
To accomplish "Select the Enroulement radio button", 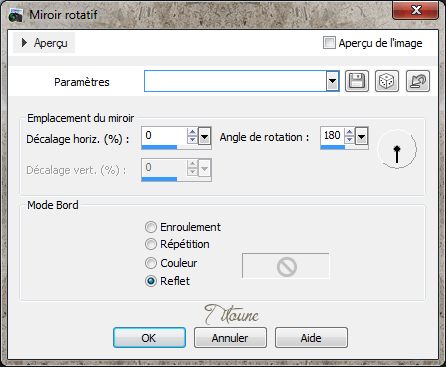I will click(151, 227).
